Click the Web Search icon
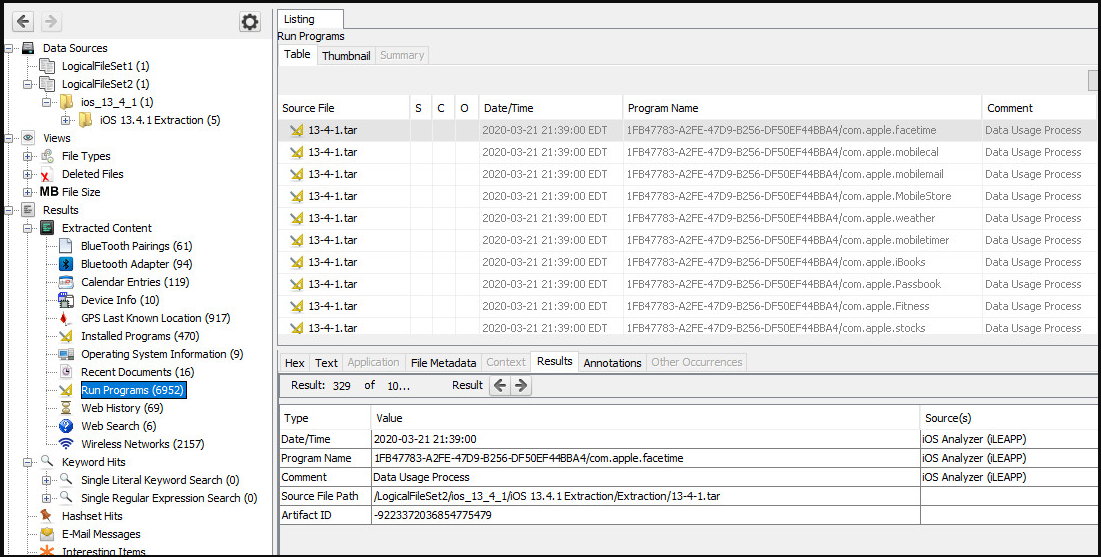The width and height of the screenshot is (1101, 557). [66, 426]
